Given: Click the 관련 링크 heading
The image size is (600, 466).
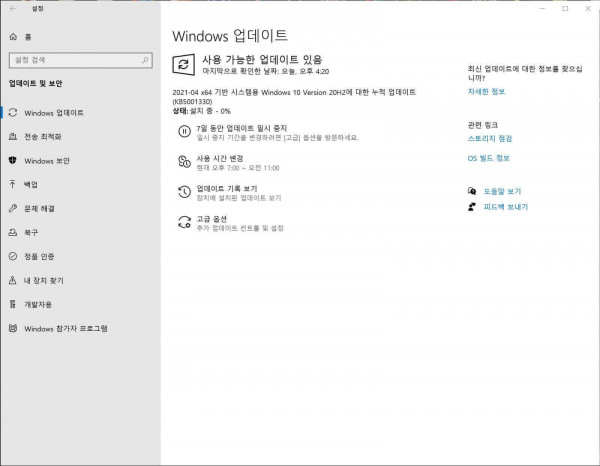Looking at the screenshot, I should pyautogui.click(x=483, y=125).
